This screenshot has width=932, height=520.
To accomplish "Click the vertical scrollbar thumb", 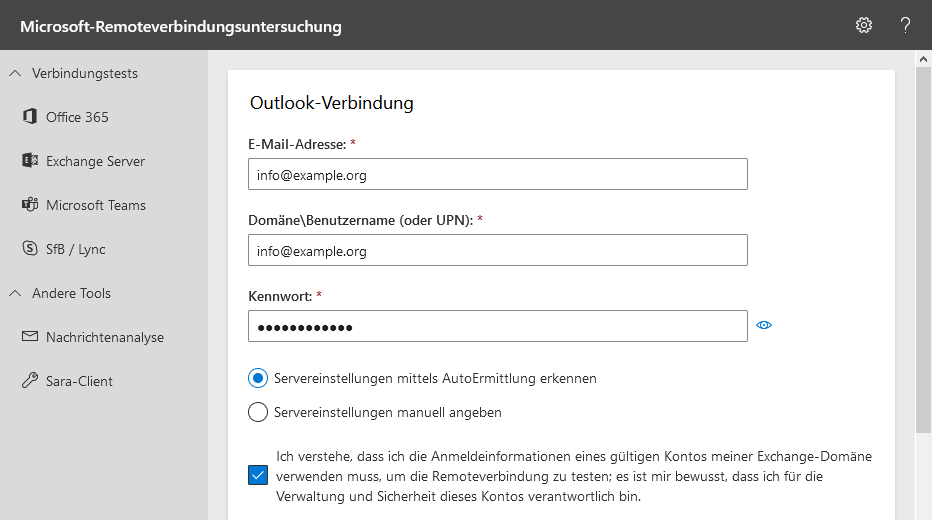I will click(923, 250).
